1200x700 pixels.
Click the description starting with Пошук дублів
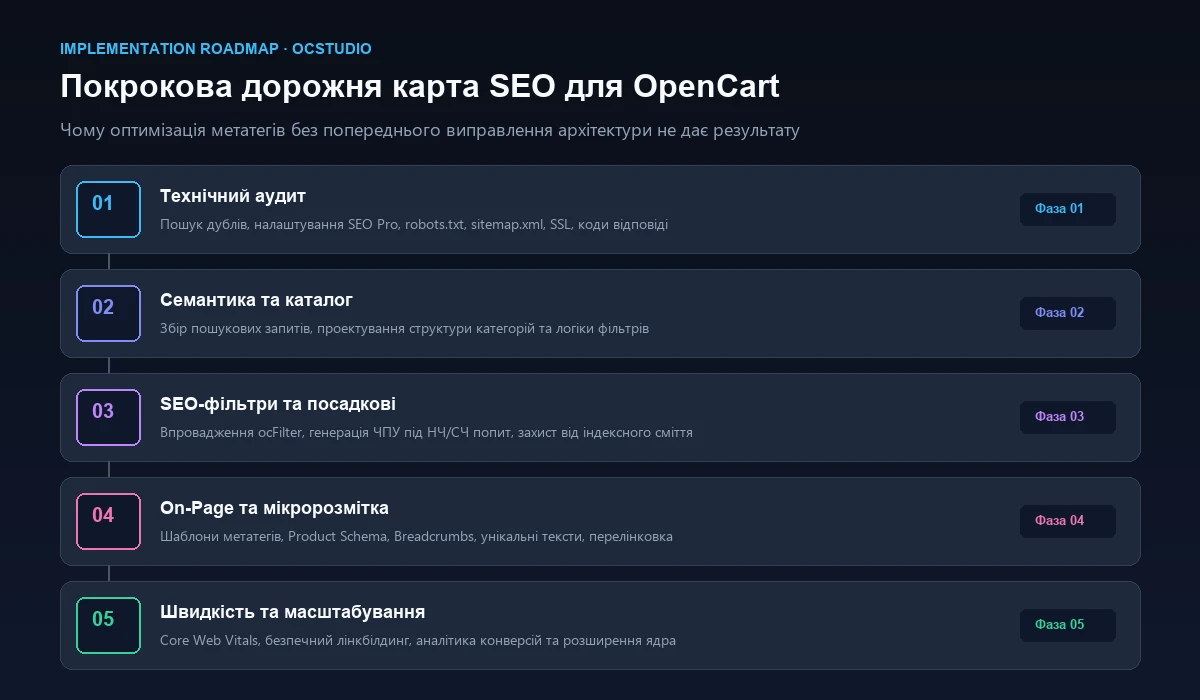[x=414, y=225]
